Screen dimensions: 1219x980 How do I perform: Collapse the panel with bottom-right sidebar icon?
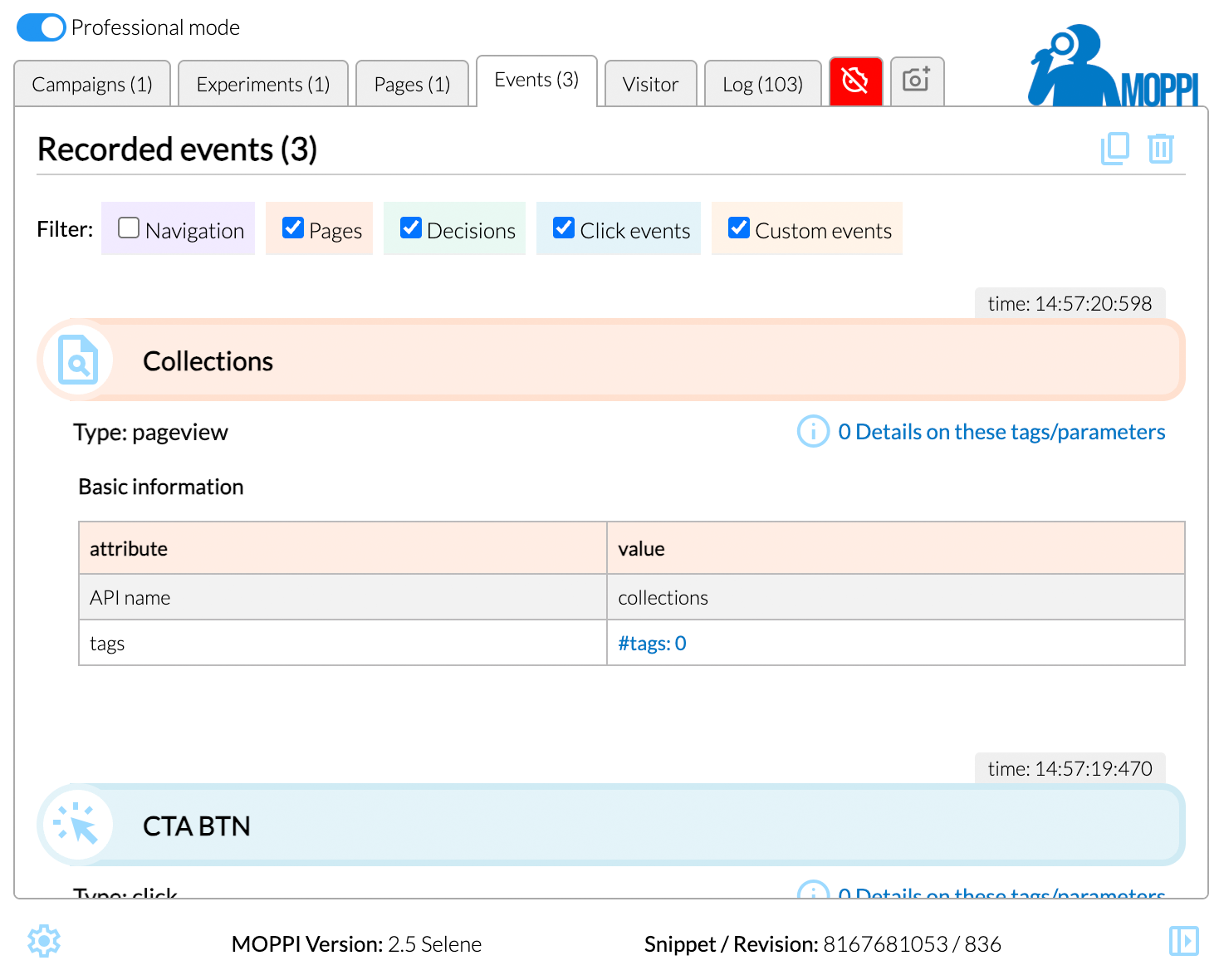[1183, 941]
